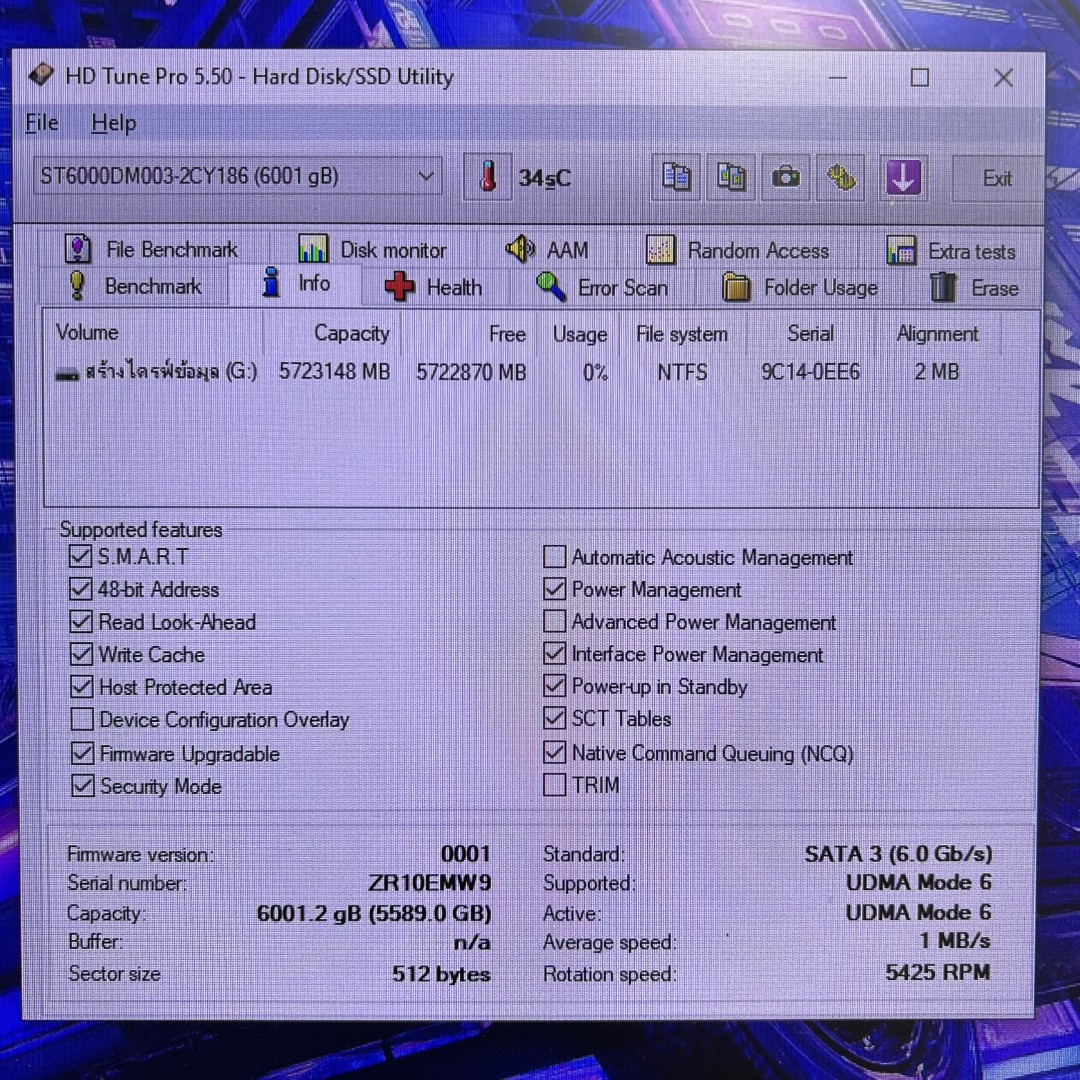Open the File menu

click(x=41, y=123)
